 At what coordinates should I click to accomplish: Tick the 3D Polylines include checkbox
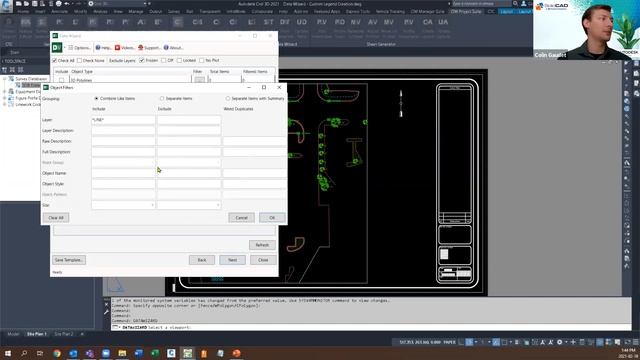pos(61,80)
